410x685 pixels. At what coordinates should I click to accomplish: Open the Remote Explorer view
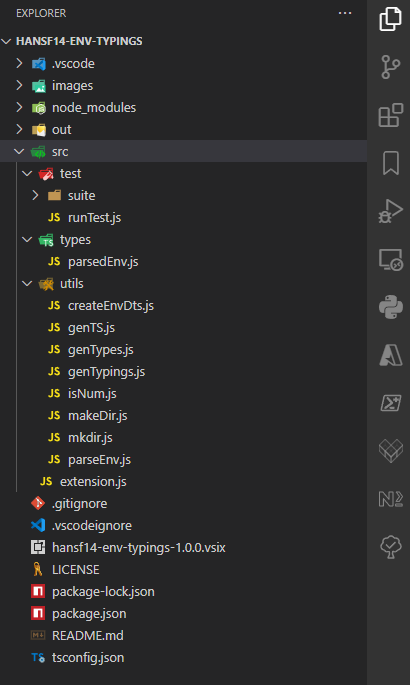[390, 259]
